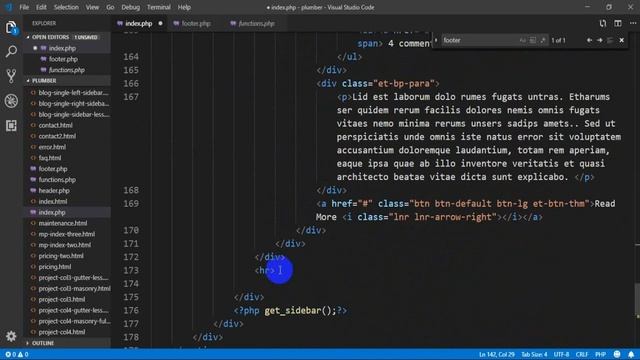The height and width of the screenshot is (360, 640).
Task: Split the editor to the right
Action: click(618, 23)
